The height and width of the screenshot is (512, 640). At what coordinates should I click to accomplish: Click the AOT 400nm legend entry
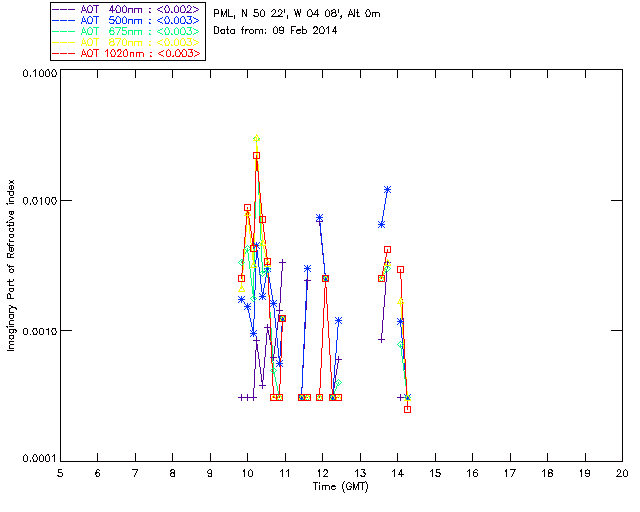coord(126,9)
